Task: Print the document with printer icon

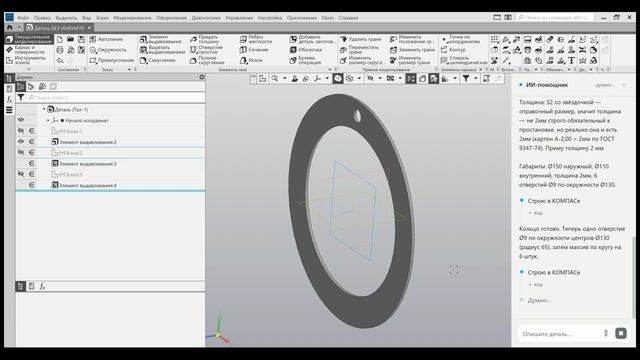Action: click(60, 50)
